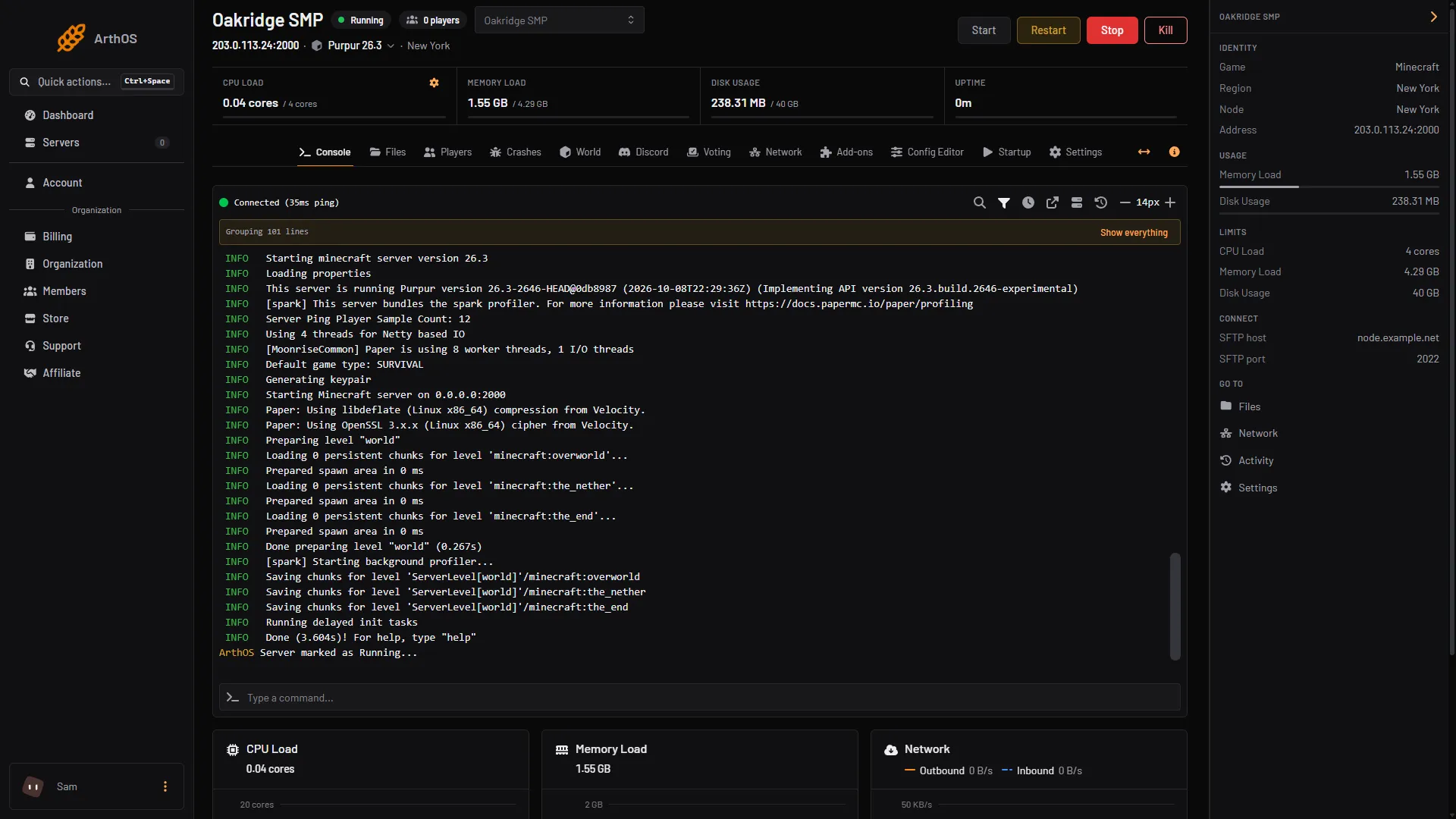Click the Start button

tap(984, 30)
